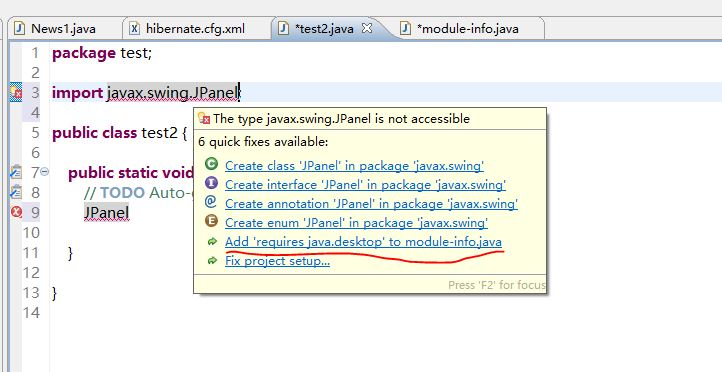This screenshot has height=372, width=722.
Task: Open Fix project setup link
Action: [x=277, y=261]
